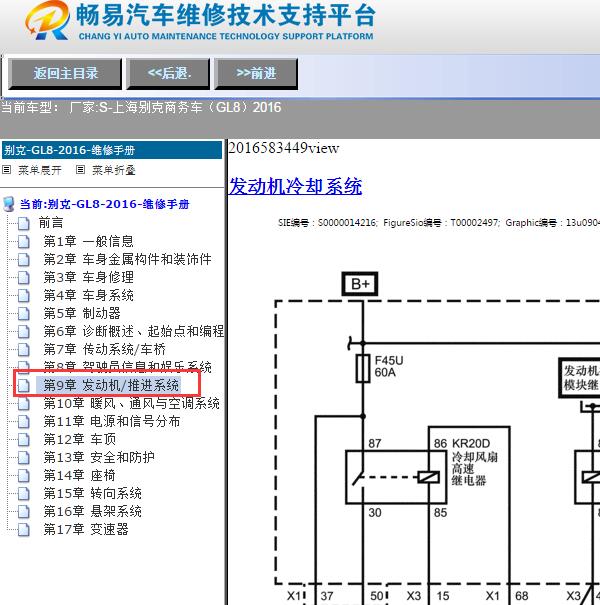The width and height of the screenshot is (600, 605).
Task: Click the 当前车型 vehicle info line
Action: point(141,107)
